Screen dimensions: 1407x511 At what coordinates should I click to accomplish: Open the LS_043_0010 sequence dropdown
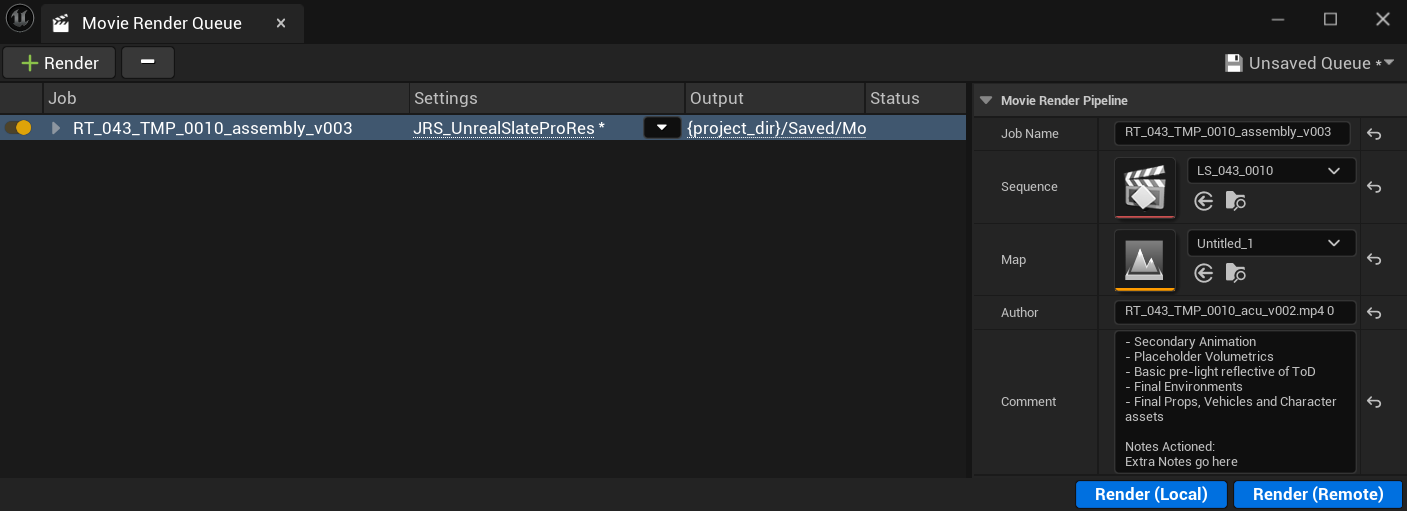tap(1271, 170)
